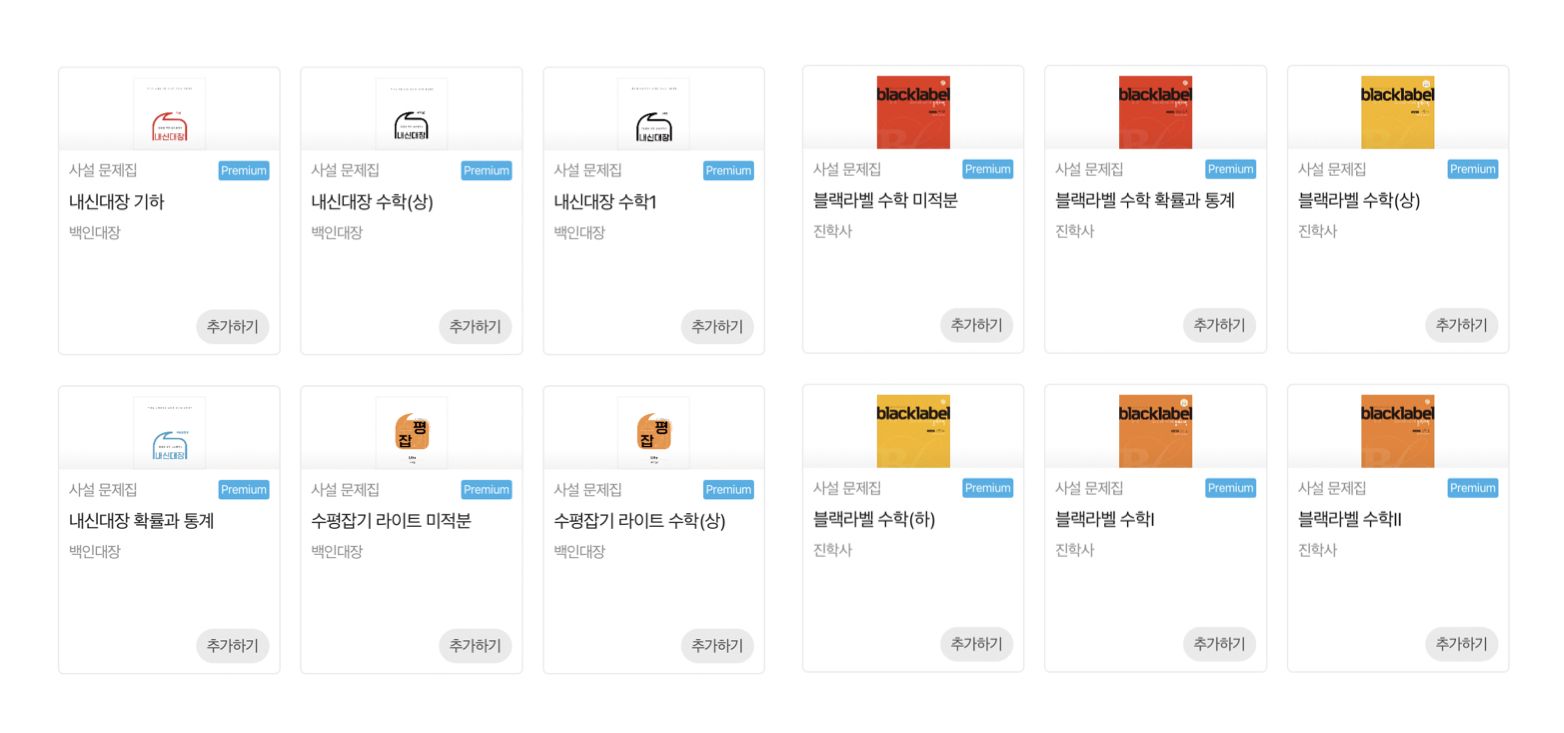Add 블랙라벨 수학 미적분 via 추가하기
Viewport: 1564px width, 733px height.
click(976, 325)
